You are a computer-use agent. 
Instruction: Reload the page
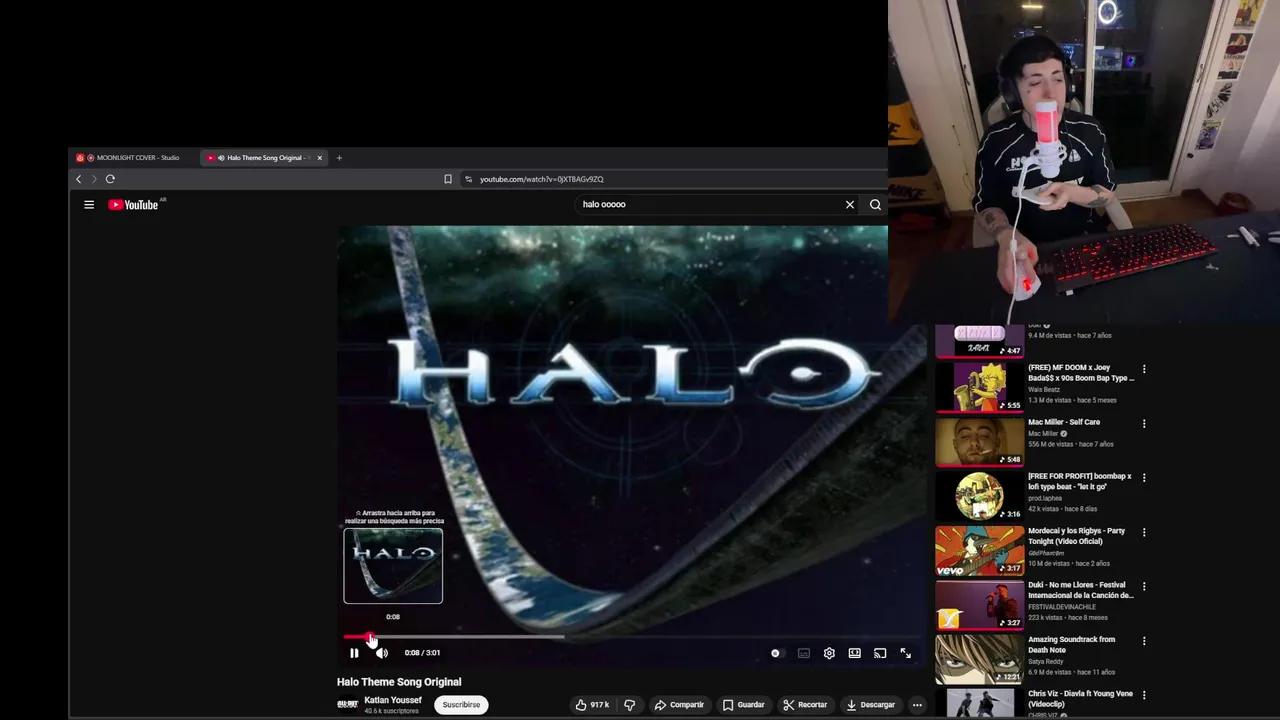[x=110, y=179]
